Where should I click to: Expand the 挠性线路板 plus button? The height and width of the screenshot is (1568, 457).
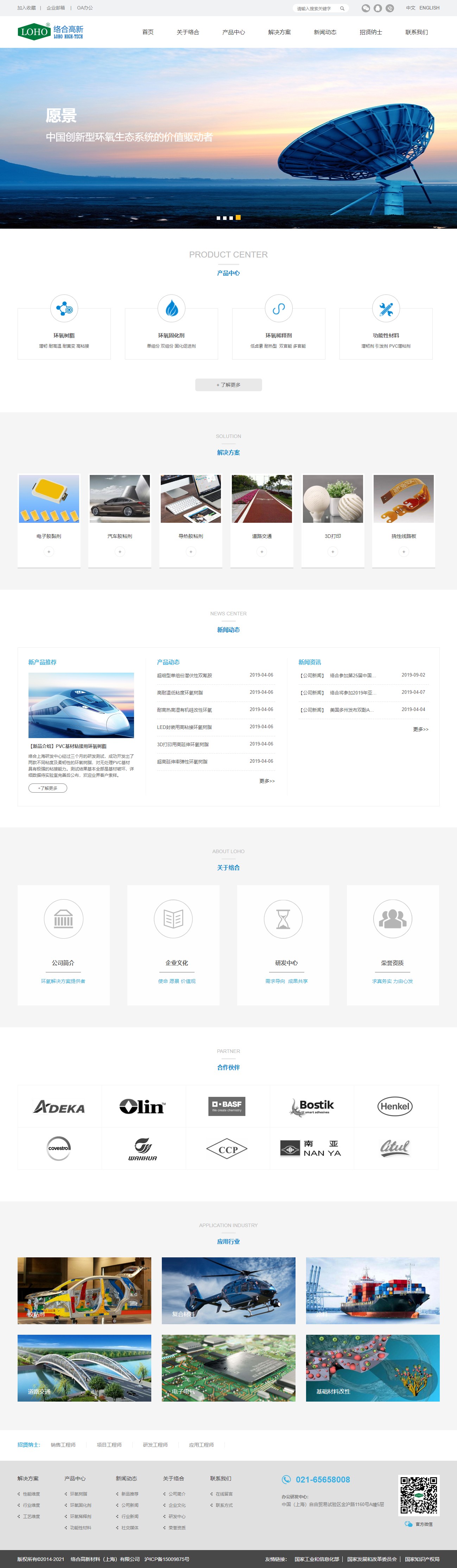[x=404, y=552]
